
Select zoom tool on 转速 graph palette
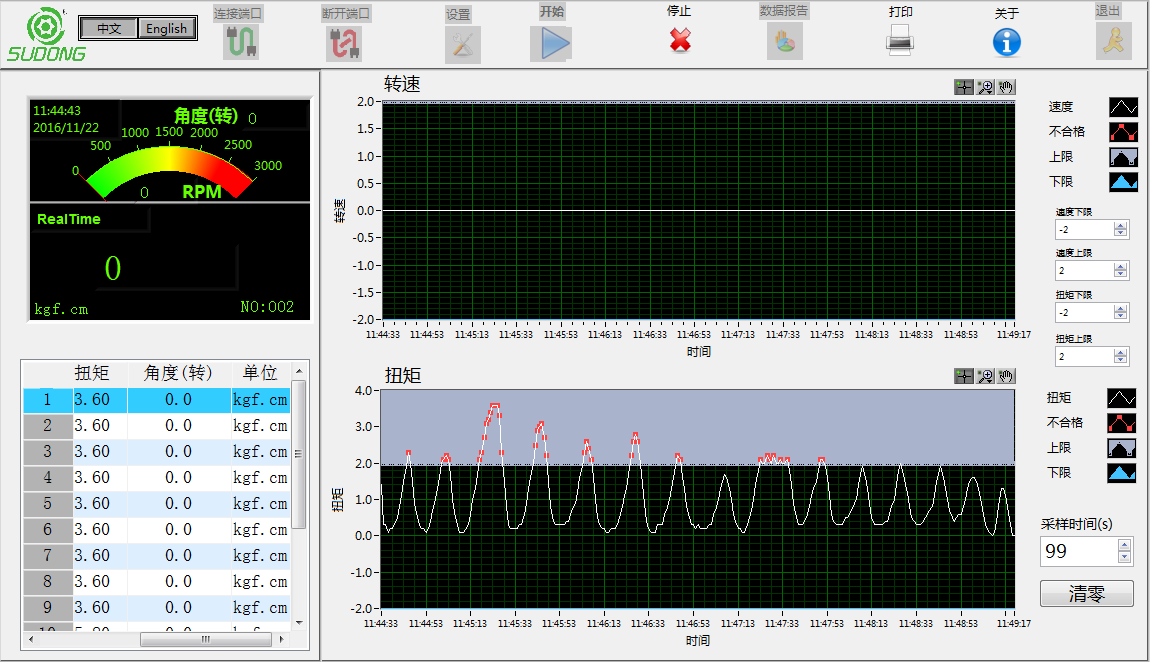click(x=985, y=87)
